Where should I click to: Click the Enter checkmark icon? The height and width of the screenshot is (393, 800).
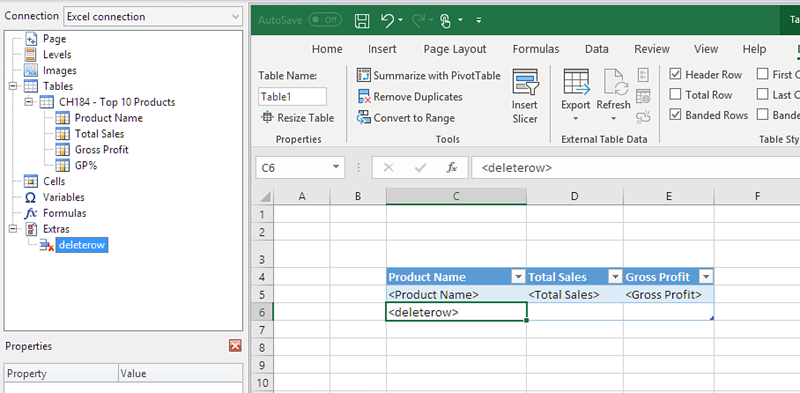420,168
